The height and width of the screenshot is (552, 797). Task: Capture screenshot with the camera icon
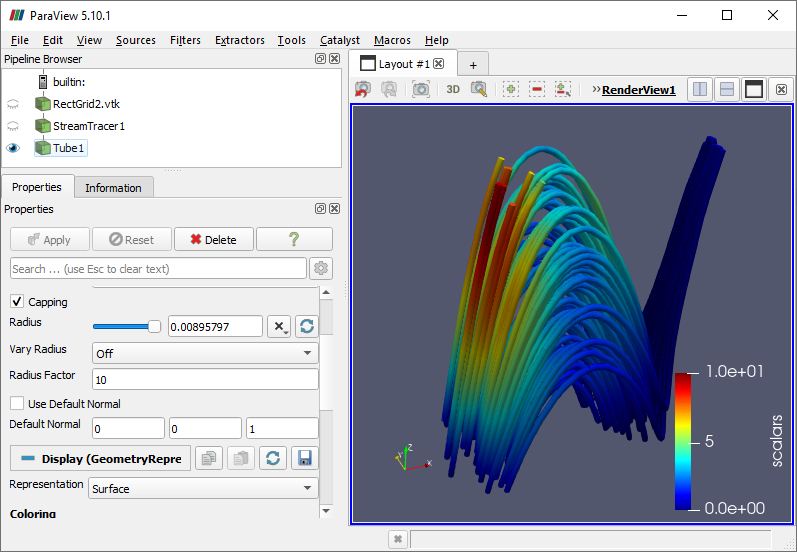click(421, 89)
